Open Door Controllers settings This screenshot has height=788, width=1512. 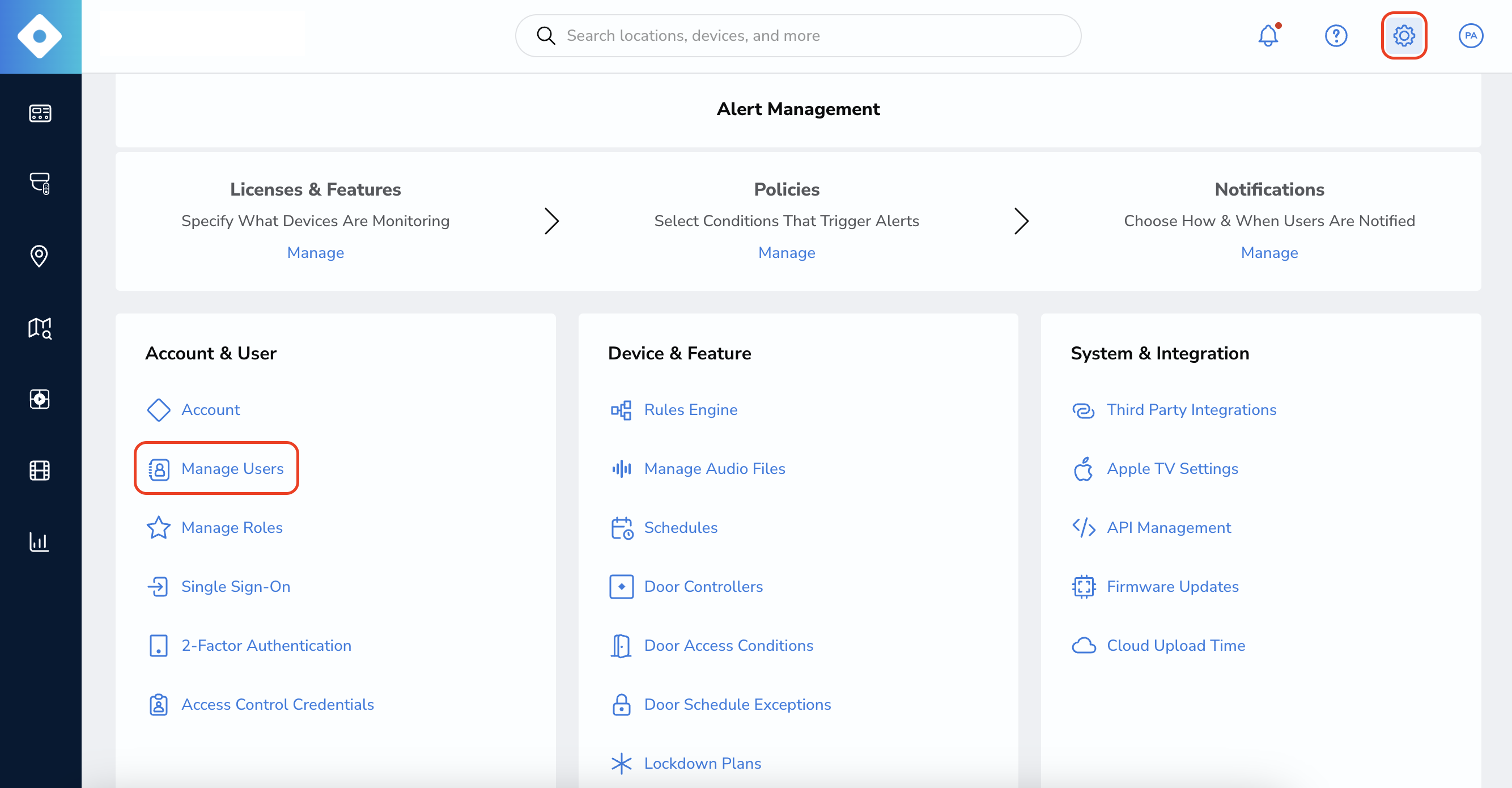pyautogui.click(x=703, y=587)
